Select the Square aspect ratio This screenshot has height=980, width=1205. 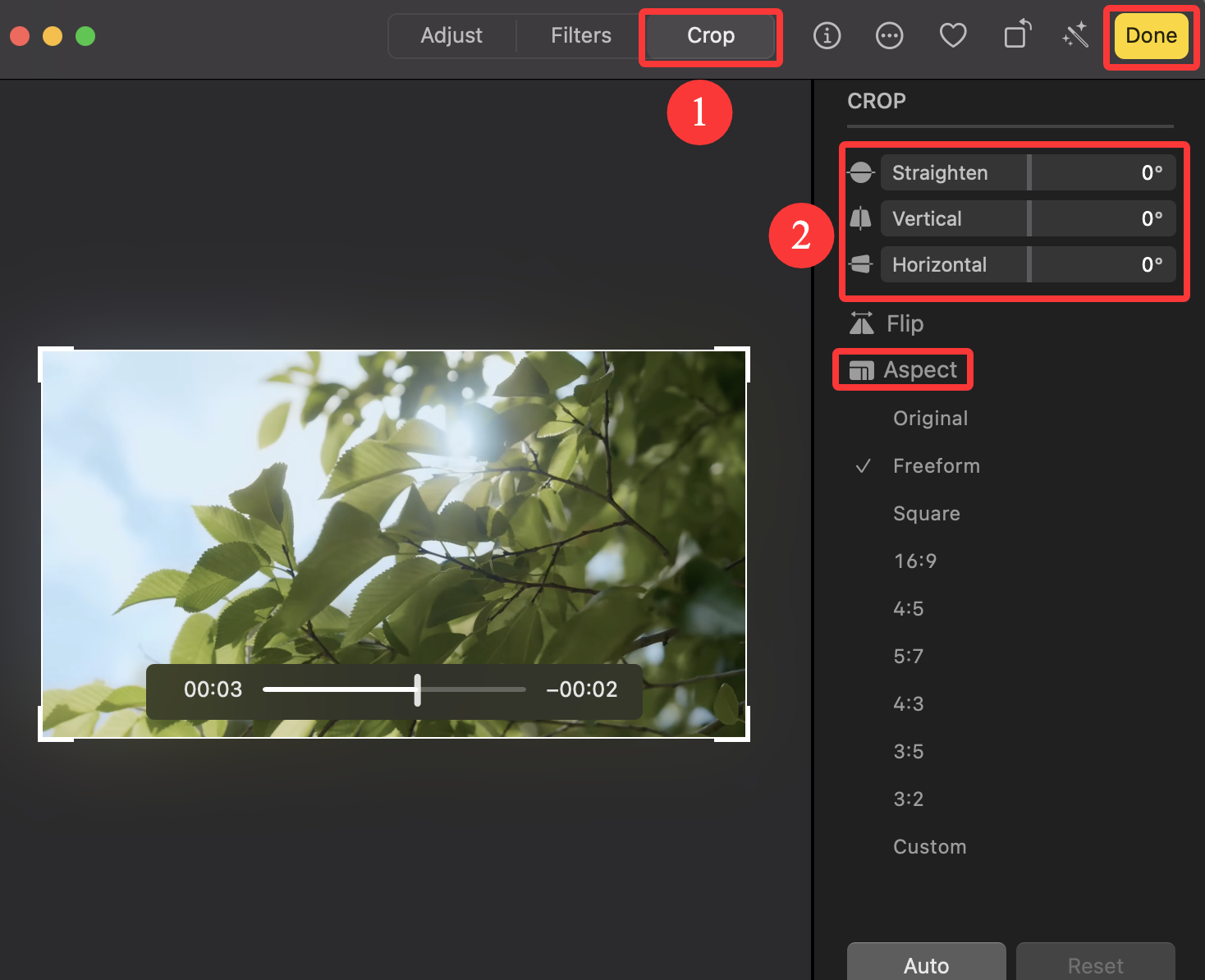coord(926,514)
